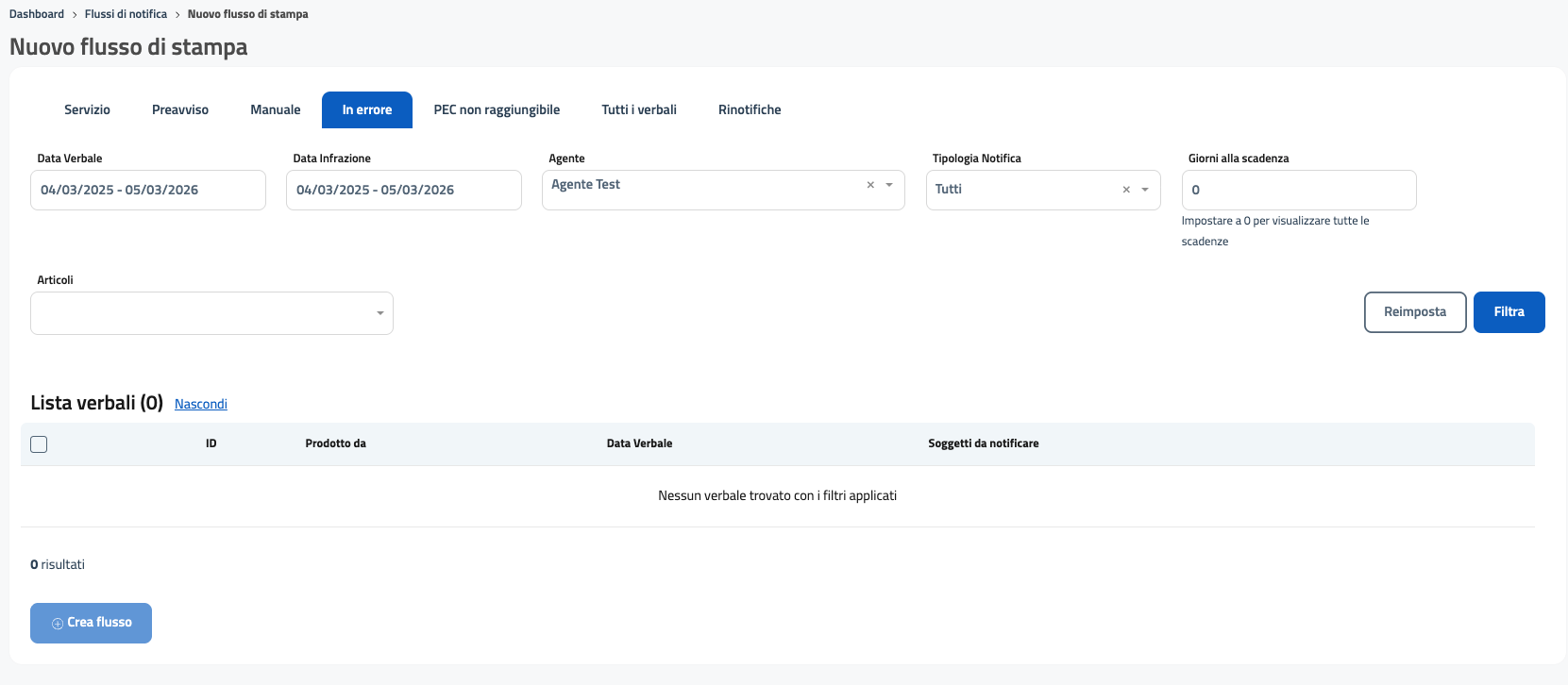Open the Rinotifiche tab

point(750,110)
